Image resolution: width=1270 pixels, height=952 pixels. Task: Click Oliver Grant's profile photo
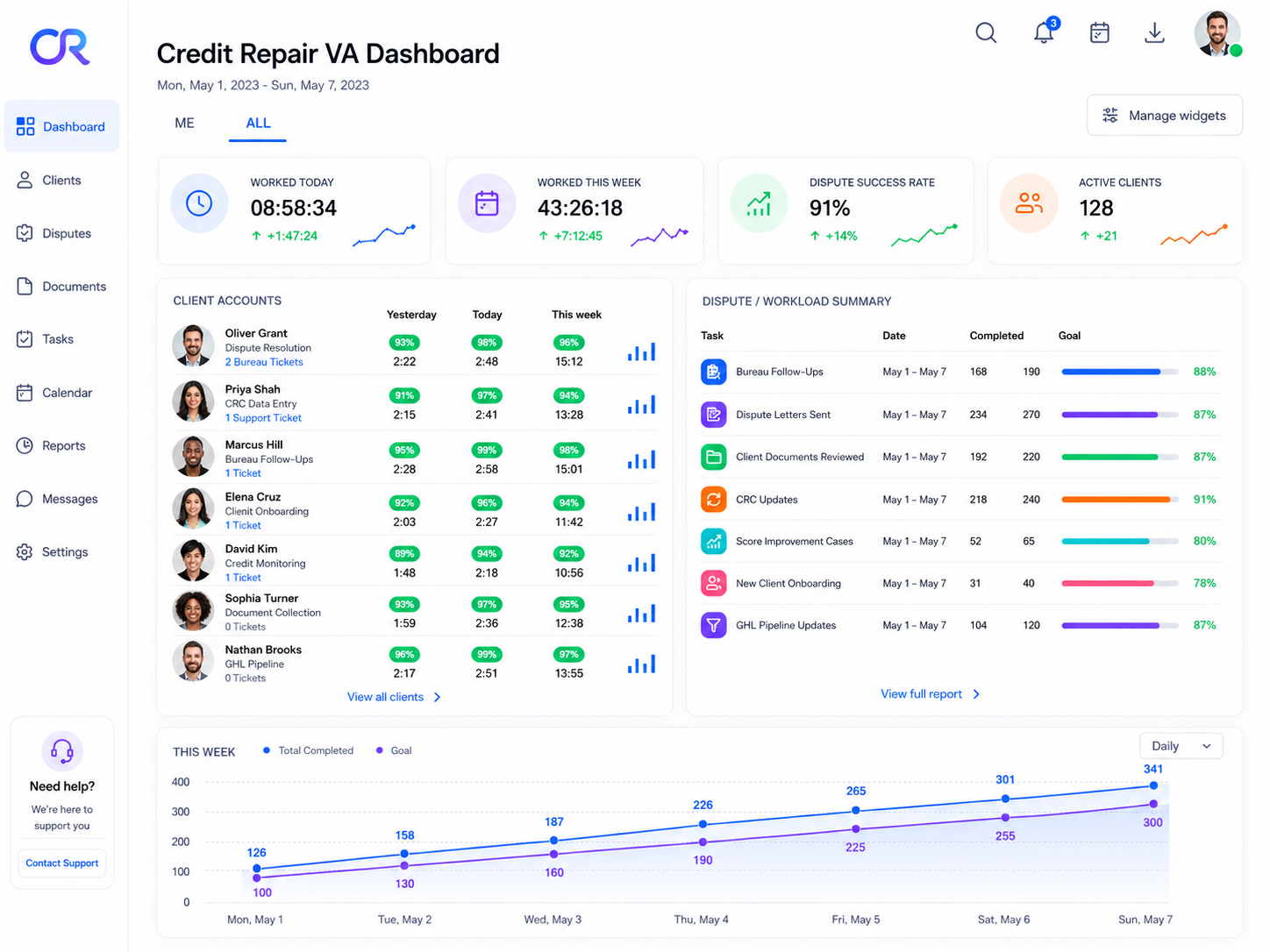(x=193, y=346)
